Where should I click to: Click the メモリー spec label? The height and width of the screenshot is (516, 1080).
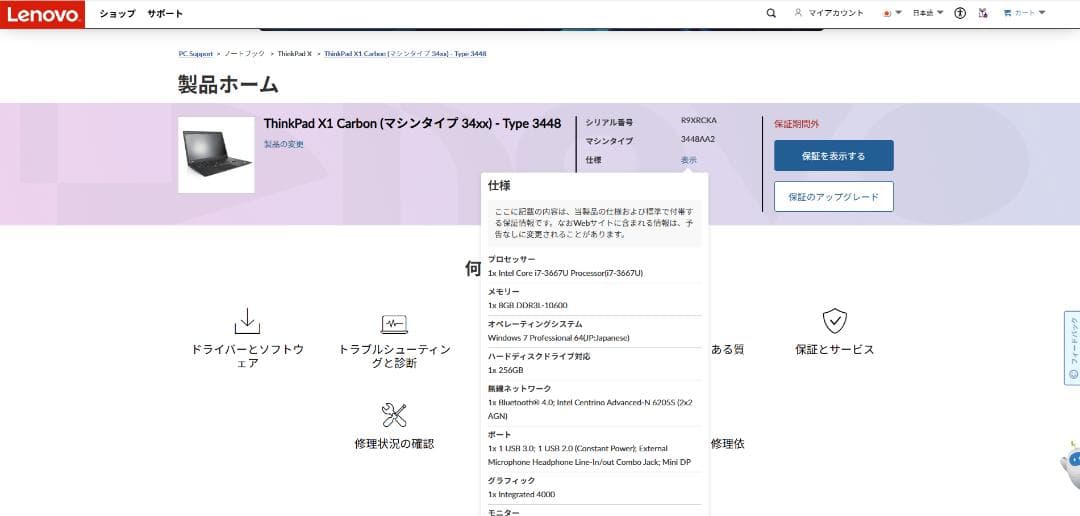(503, 291)
